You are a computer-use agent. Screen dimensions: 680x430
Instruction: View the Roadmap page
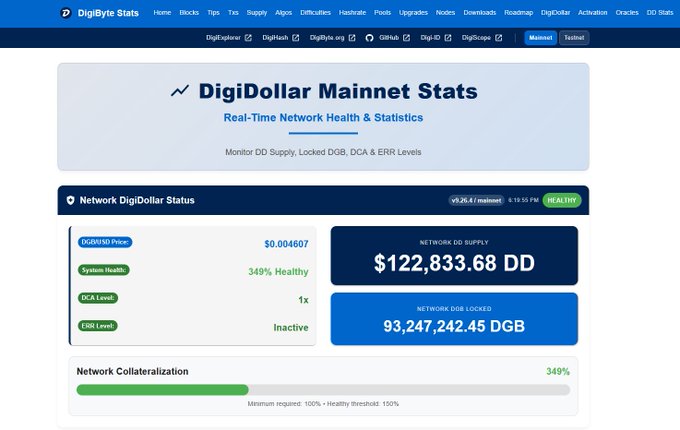[x=519, y=13]
